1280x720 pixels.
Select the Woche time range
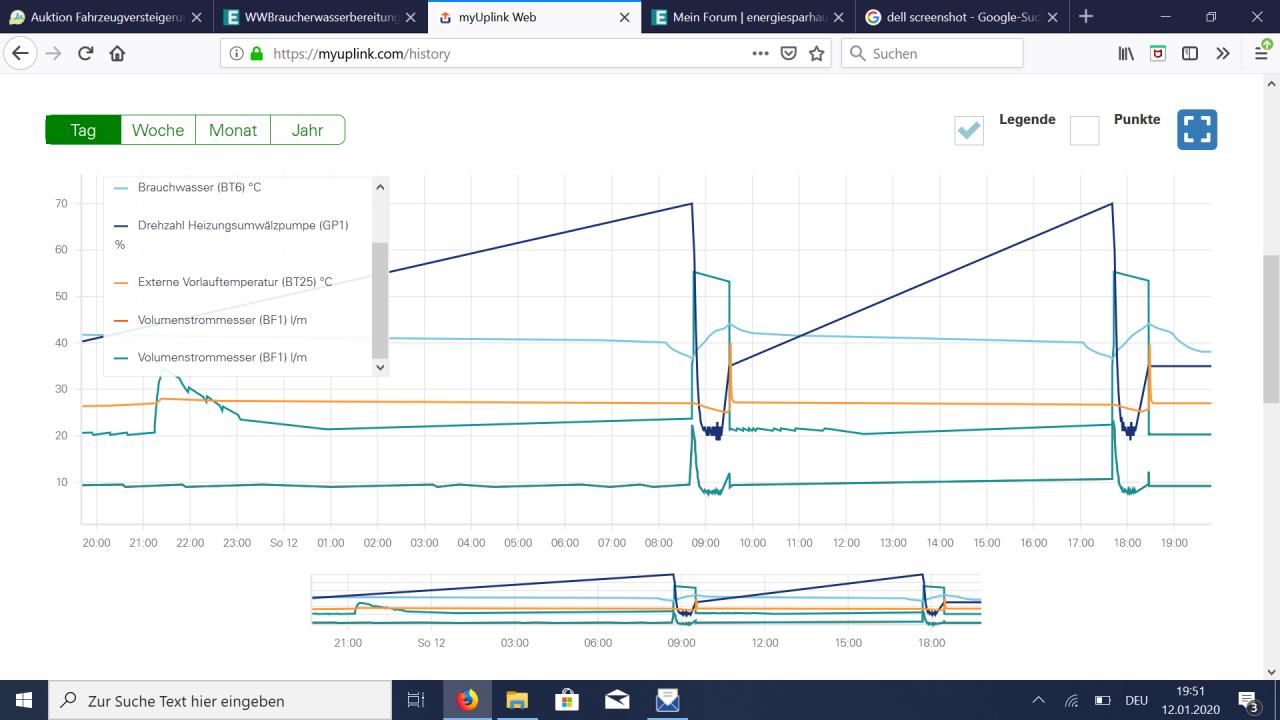[x=158, y=130]
